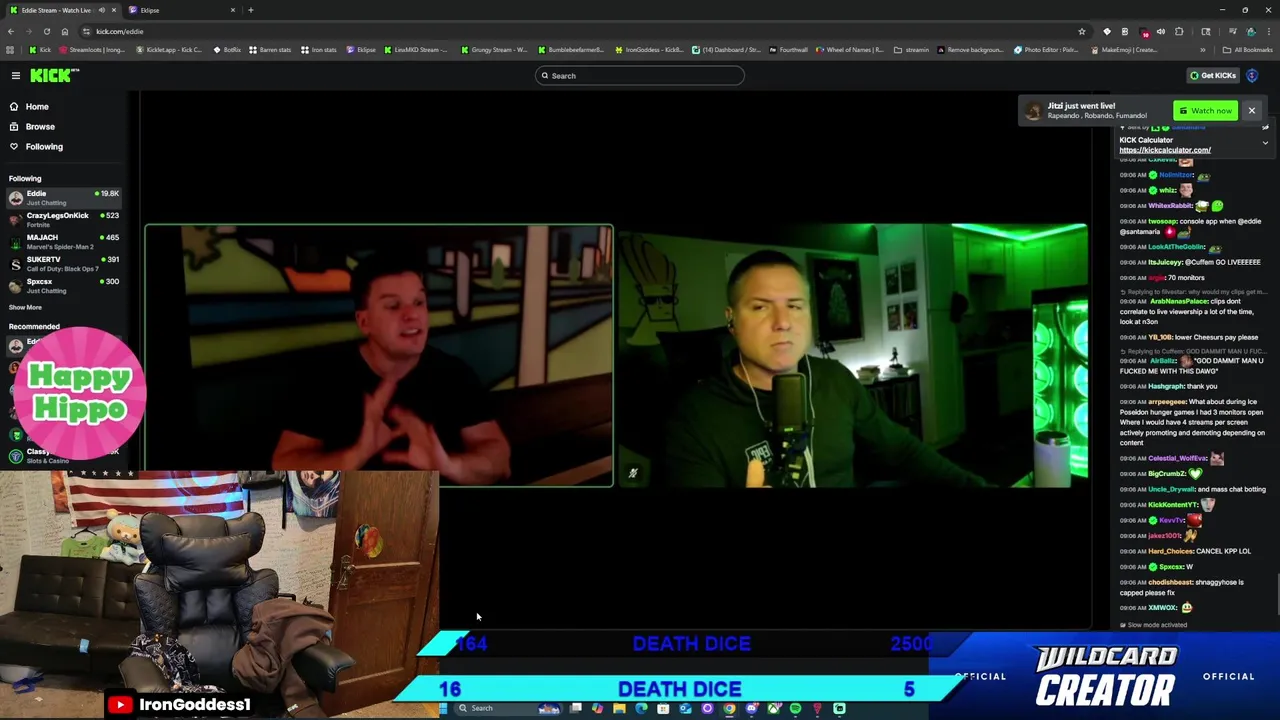
Task: Click the Windows taskbar Search box
Action: [507, 708]
